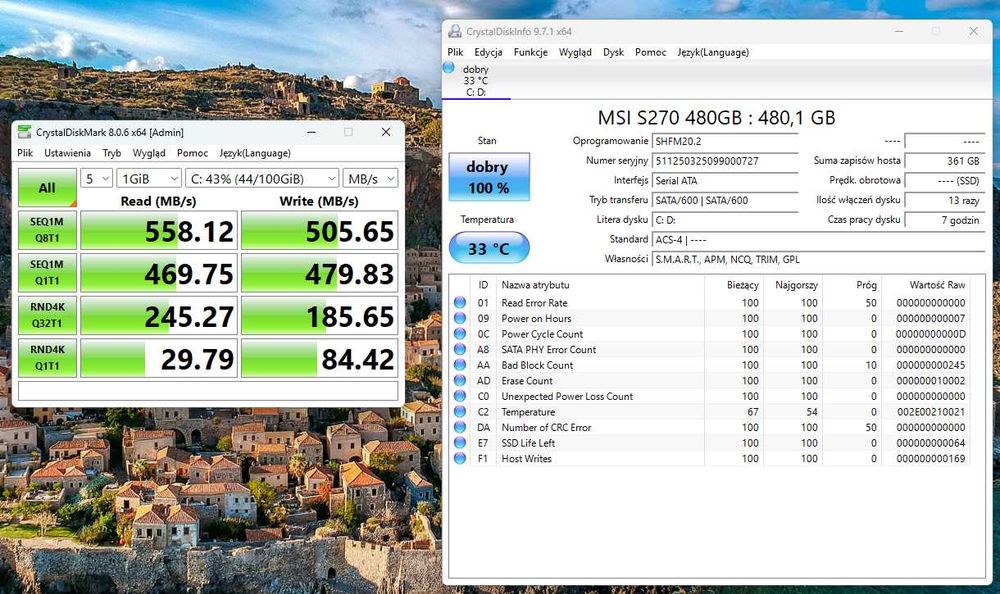Open Plik menu in CrystalDiskMark

pos(26,153)
